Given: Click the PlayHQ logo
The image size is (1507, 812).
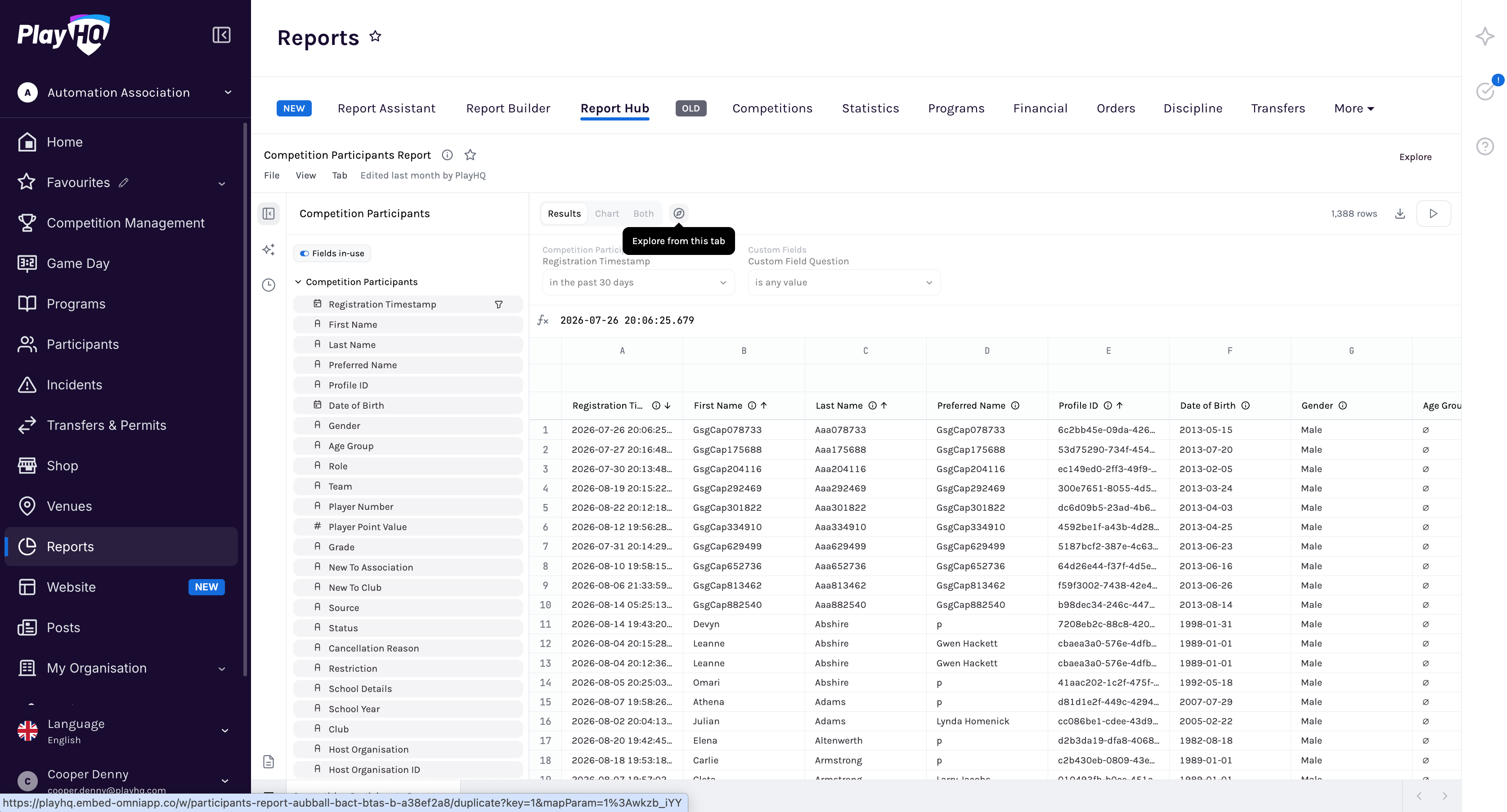Looking at the screenshot, I should tap(64, 35).
